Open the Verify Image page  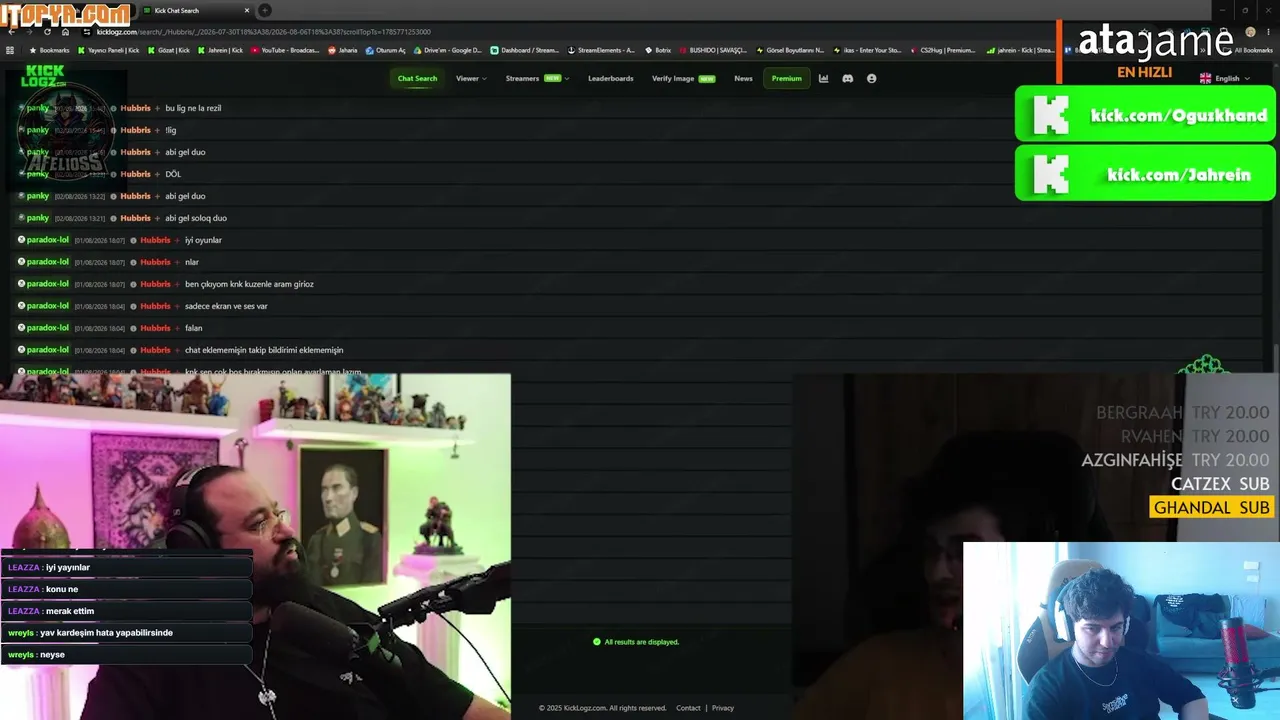683,78
